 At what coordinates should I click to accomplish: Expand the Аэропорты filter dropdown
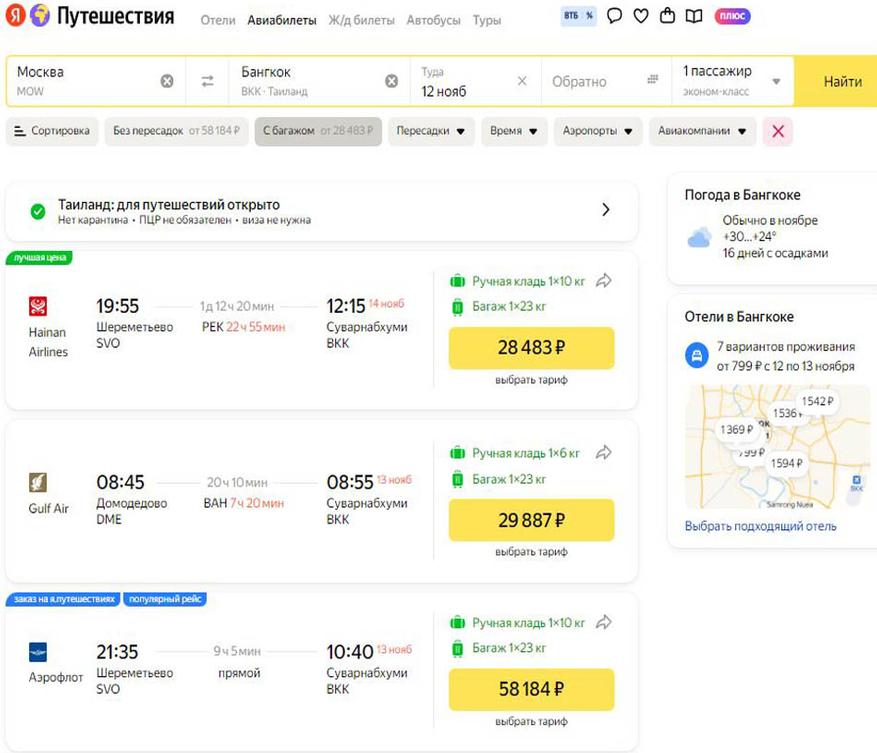click(x=597, y=131)
